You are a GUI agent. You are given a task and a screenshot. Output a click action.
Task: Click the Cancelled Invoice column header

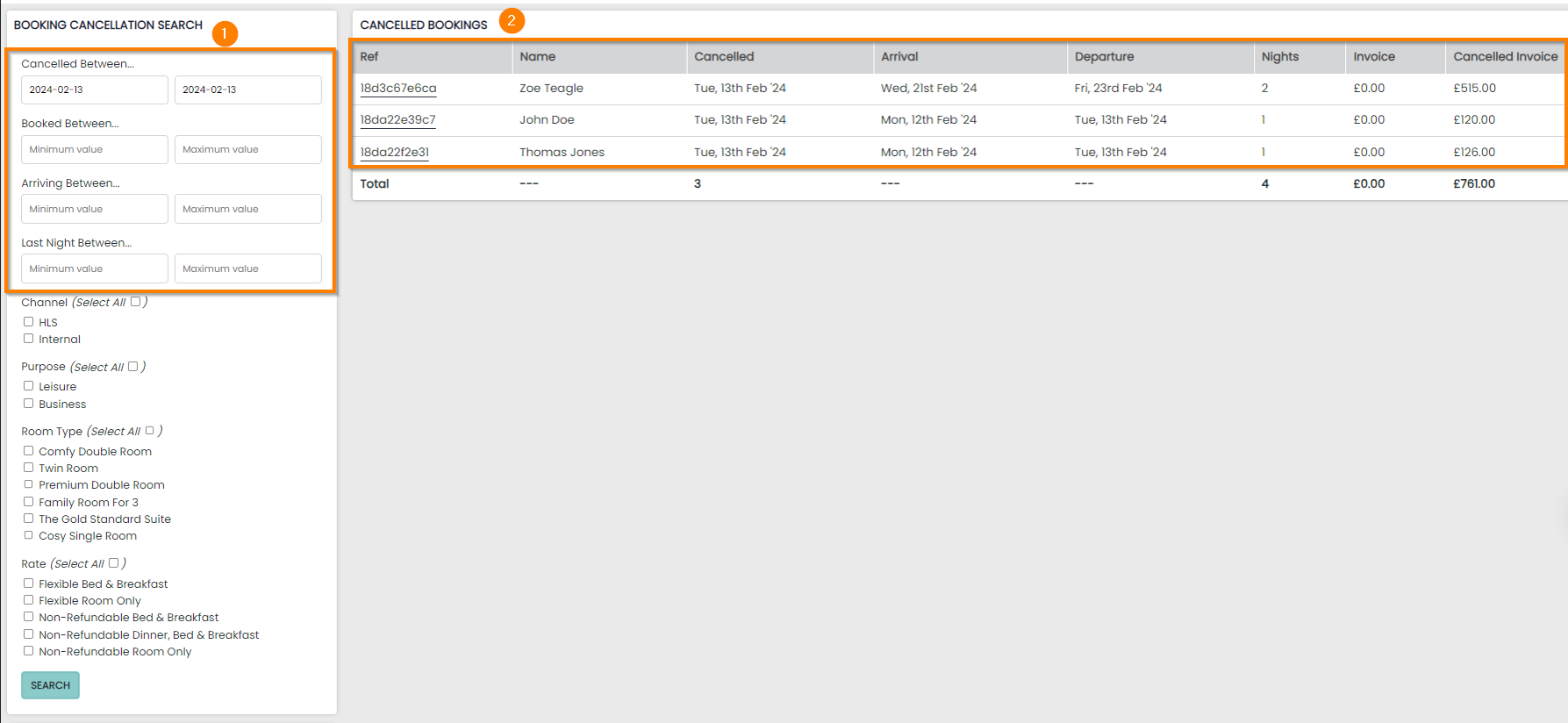coord(1504,57)
